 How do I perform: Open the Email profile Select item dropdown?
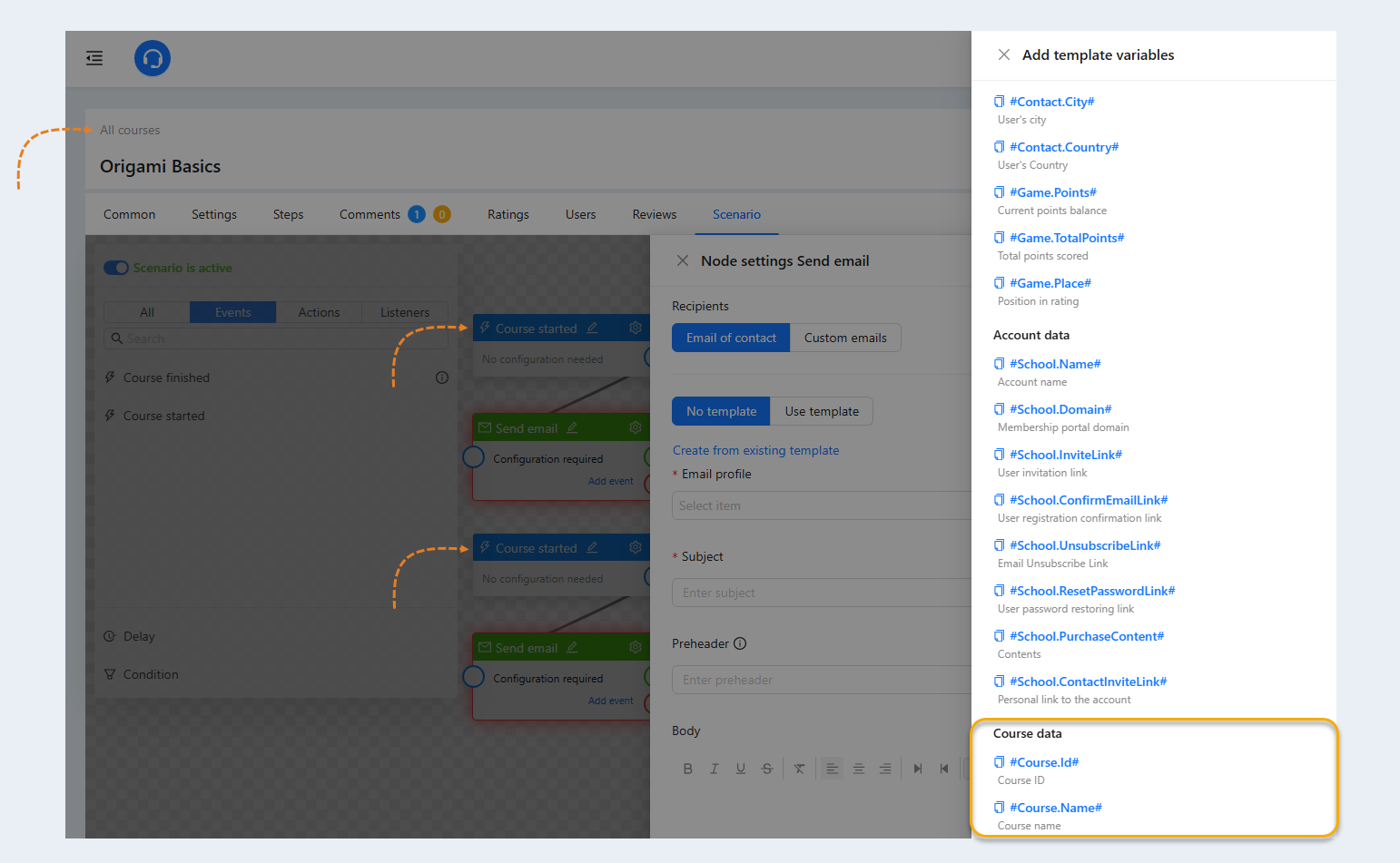(x=822, y=505)
